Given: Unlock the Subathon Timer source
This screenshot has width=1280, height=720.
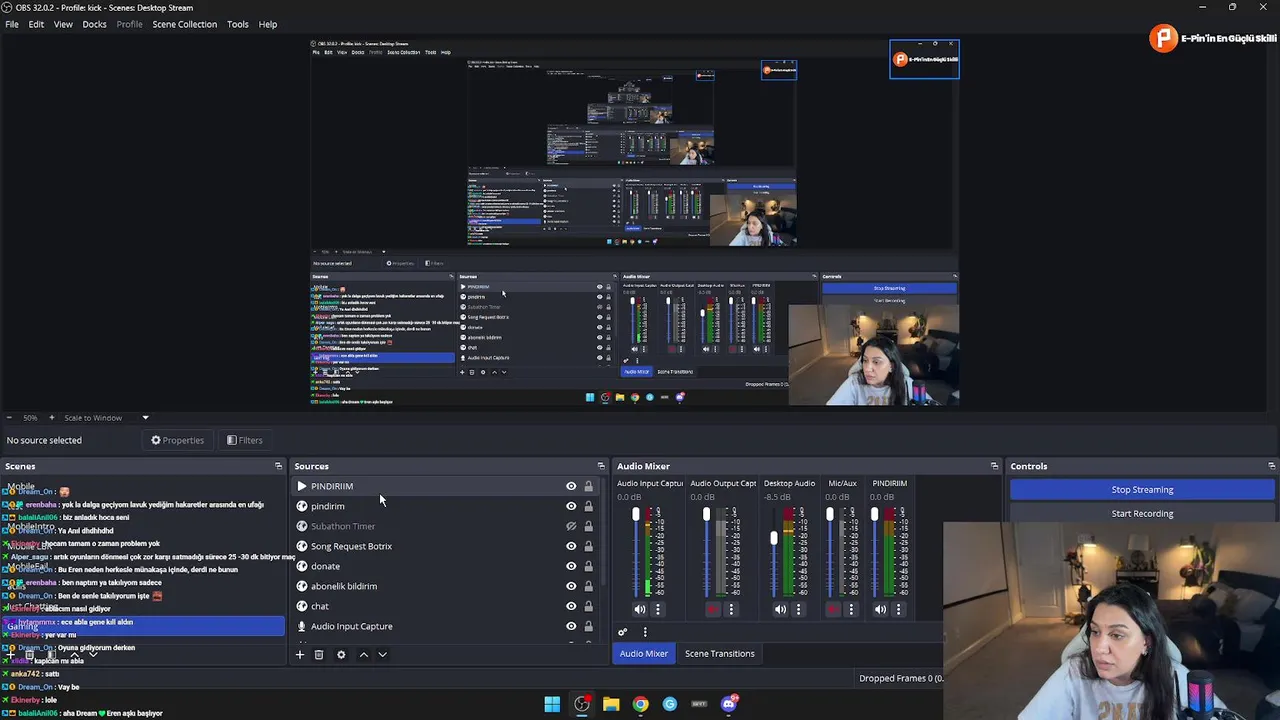Looking at the screenshot, I should click(588, 526).
